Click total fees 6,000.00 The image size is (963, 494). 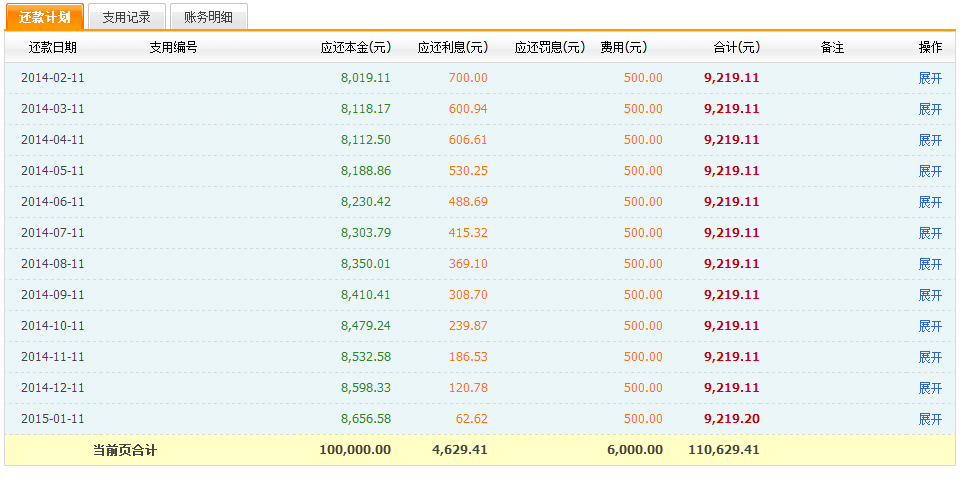coord(635,450)
